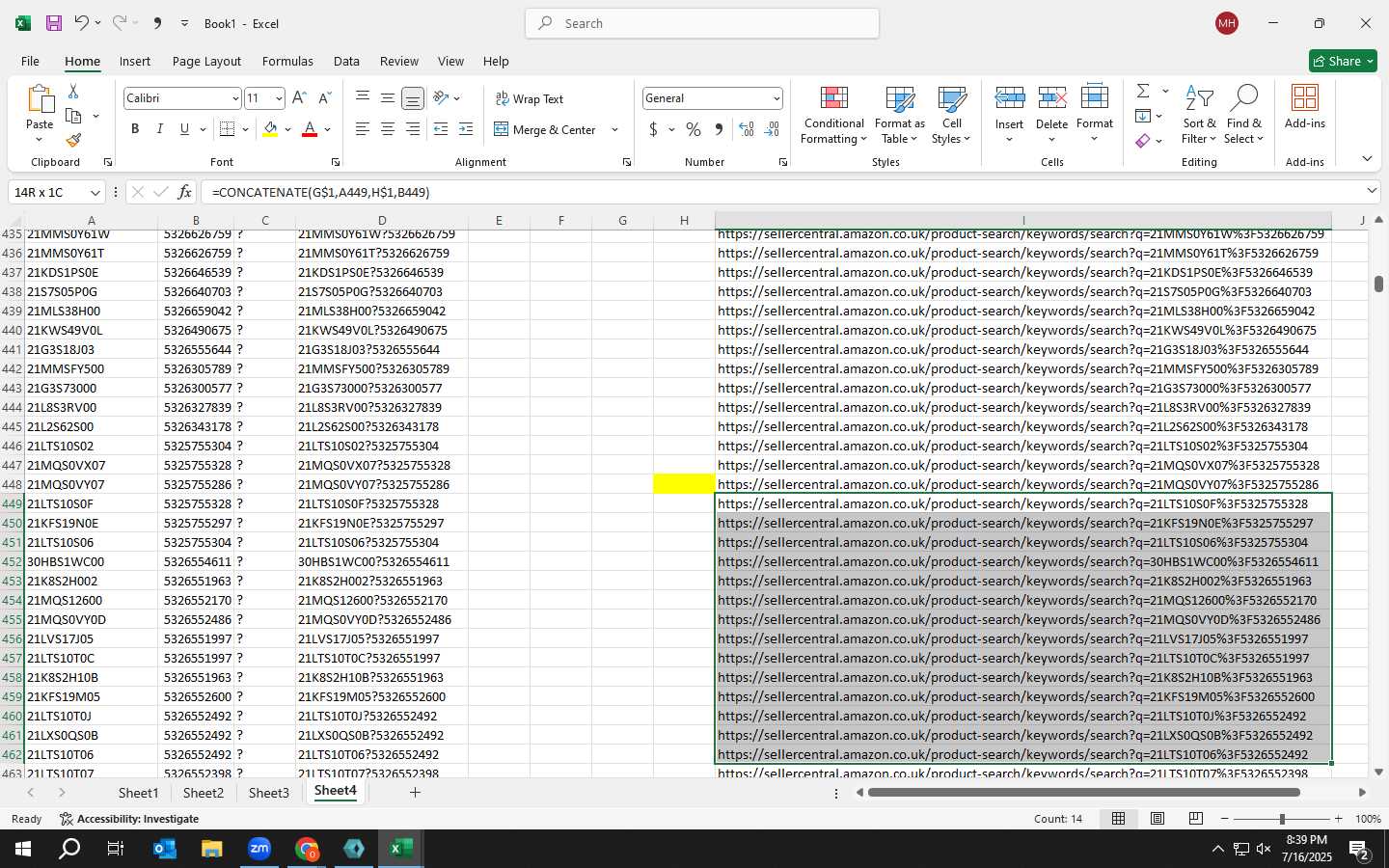Viewport: 1389px width, 868px height.
Task: Apply the red Font Color swatch
Action: point(310,129)
